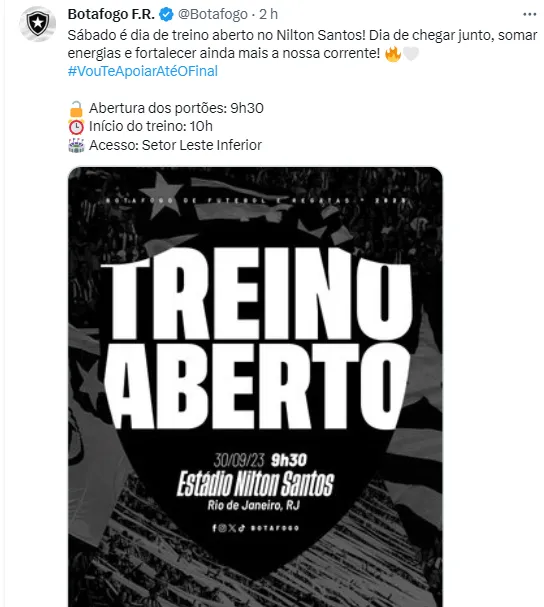Click the Estádio Nilton Santos poster text
The height and width of the screenshot is (607, 544).
pos(255,484)
